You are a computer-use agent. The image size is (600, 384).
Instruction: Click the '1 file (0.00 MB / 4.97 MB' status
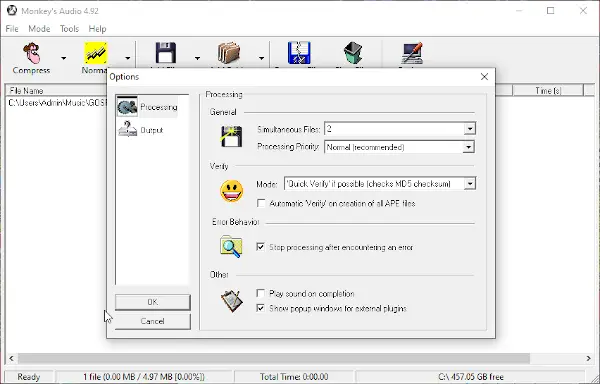coord(144,377)
